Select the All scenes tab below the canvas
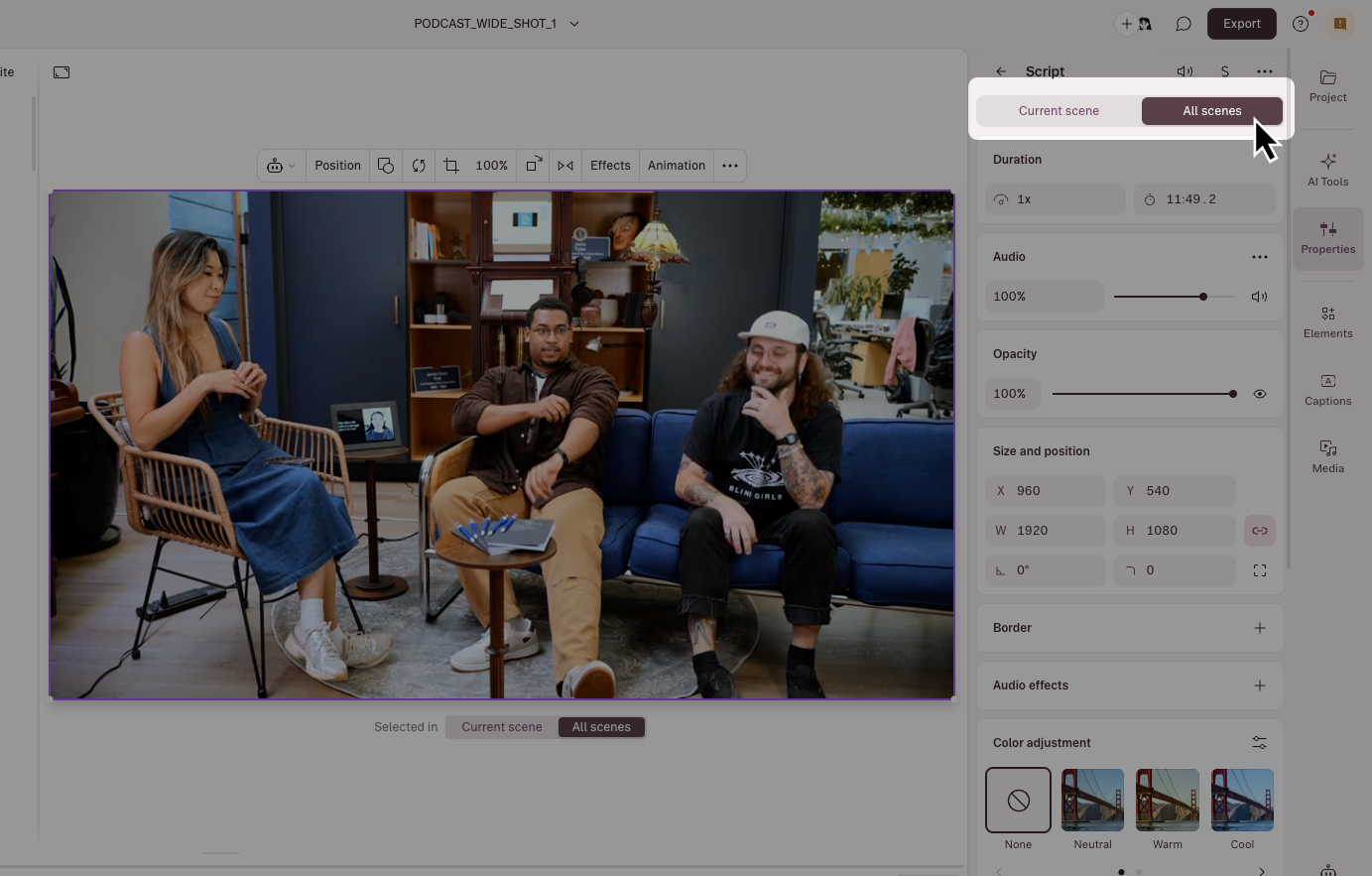The width and height of the screenshot is (1372, 876). pyautogui.click(x=601, y=726)
